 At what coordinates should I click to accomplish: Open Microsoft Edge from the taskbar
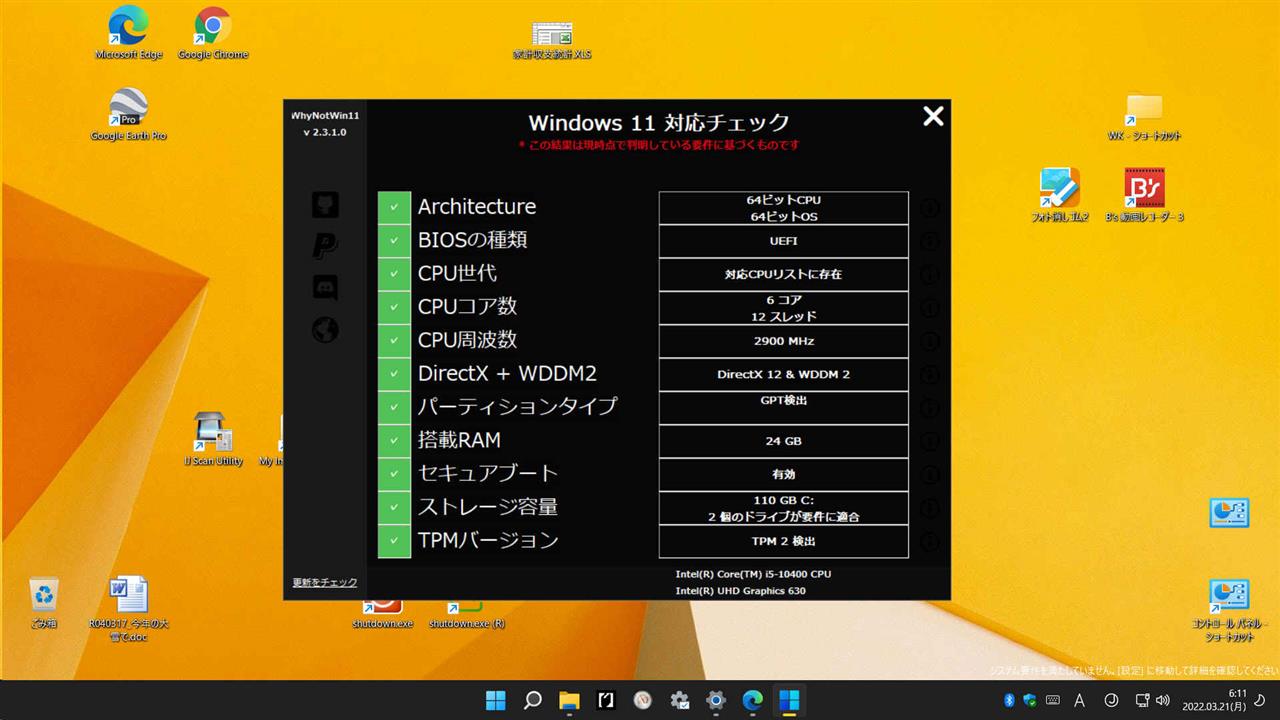point(753,700)
